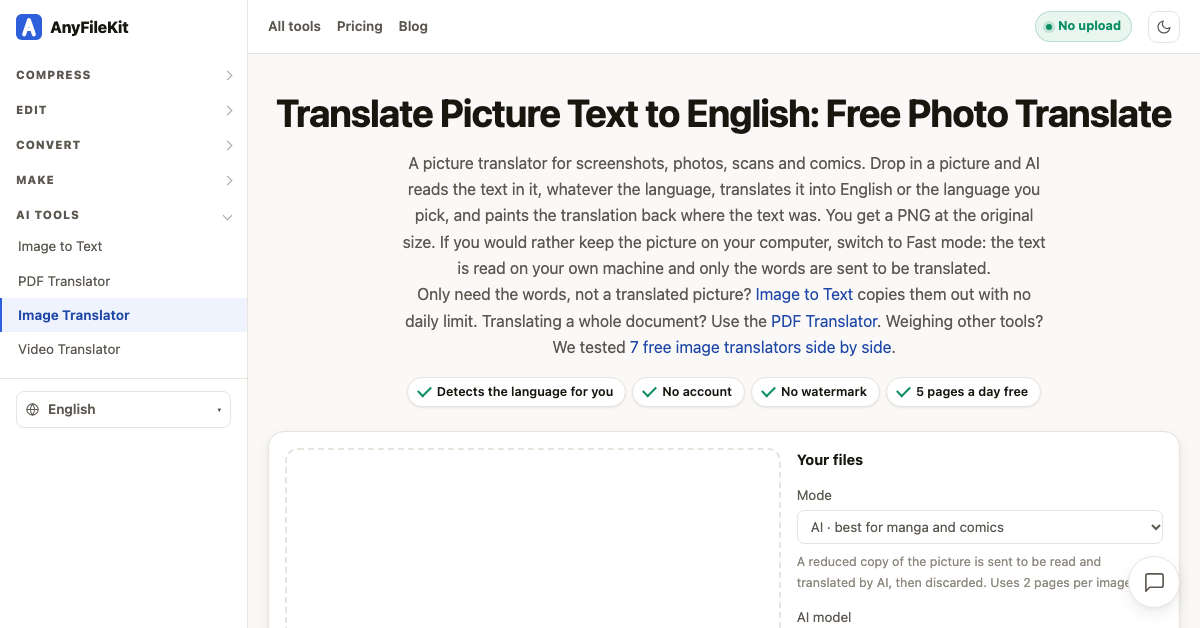The width and height of the screenshot is (1200, 628).
Task: Expand the EDIT section
Action: tap(124, 110)
